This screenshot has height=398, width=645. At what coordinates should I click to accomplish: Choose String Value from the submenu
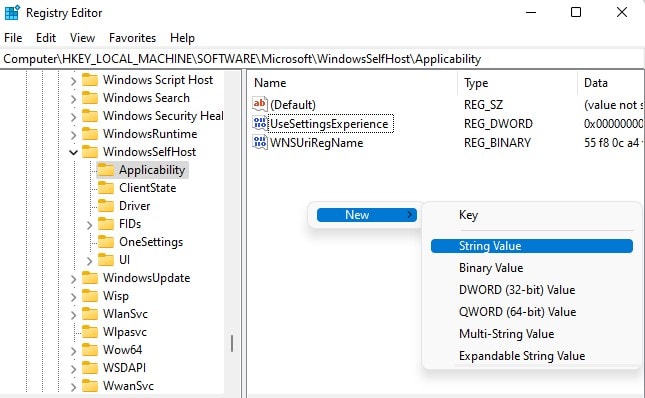pyautogui.click(x=531, y=246)
